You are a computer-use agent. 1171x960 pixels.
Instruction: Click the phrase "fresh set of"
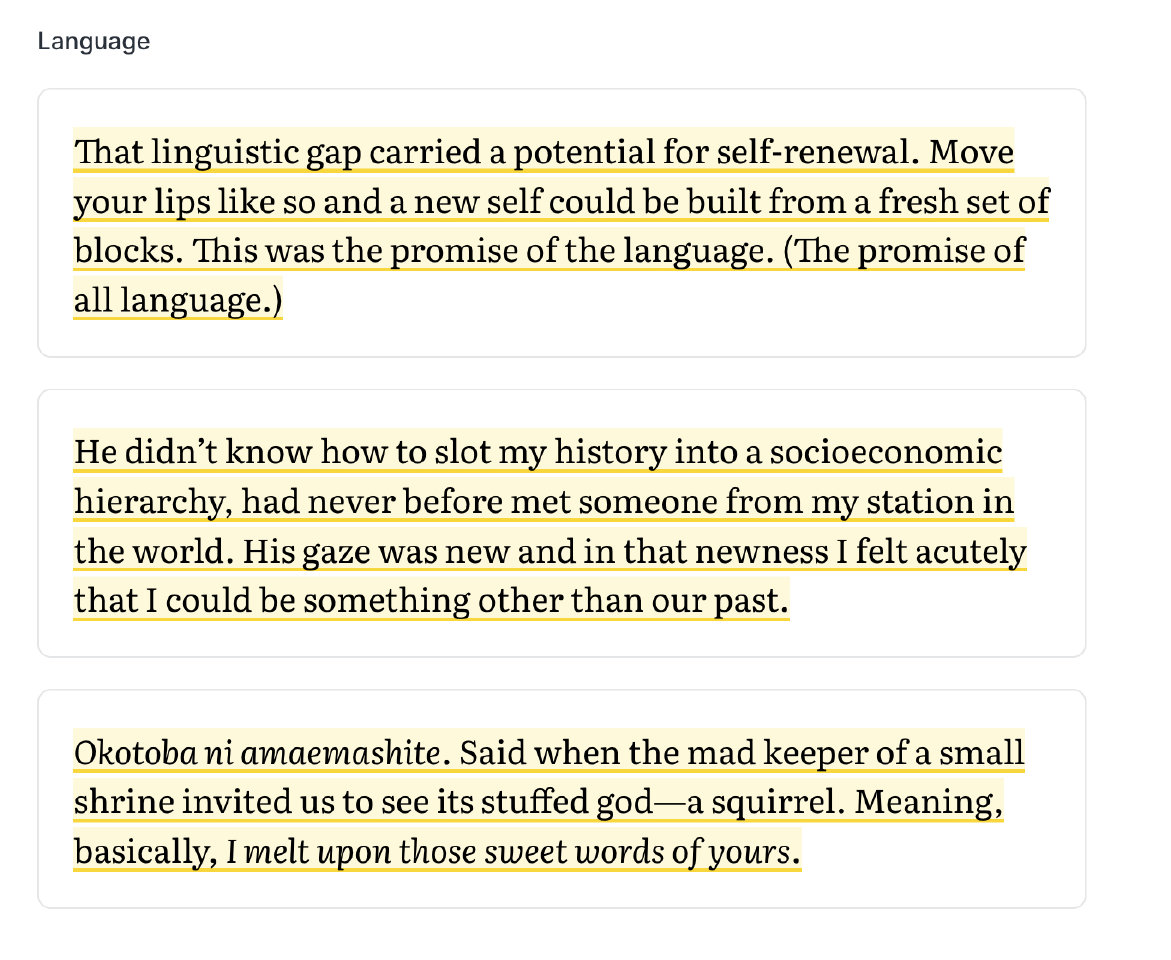964,202
